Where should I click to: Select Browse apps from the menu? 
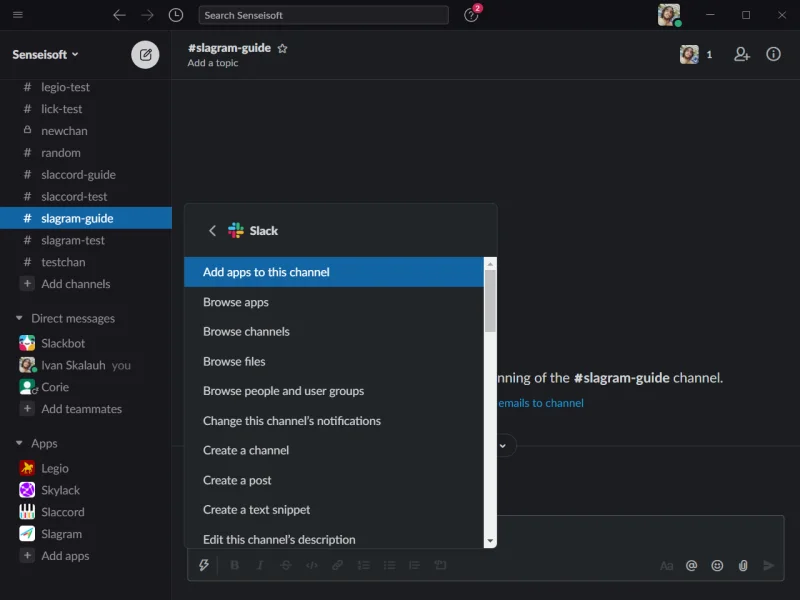(334, 302)
